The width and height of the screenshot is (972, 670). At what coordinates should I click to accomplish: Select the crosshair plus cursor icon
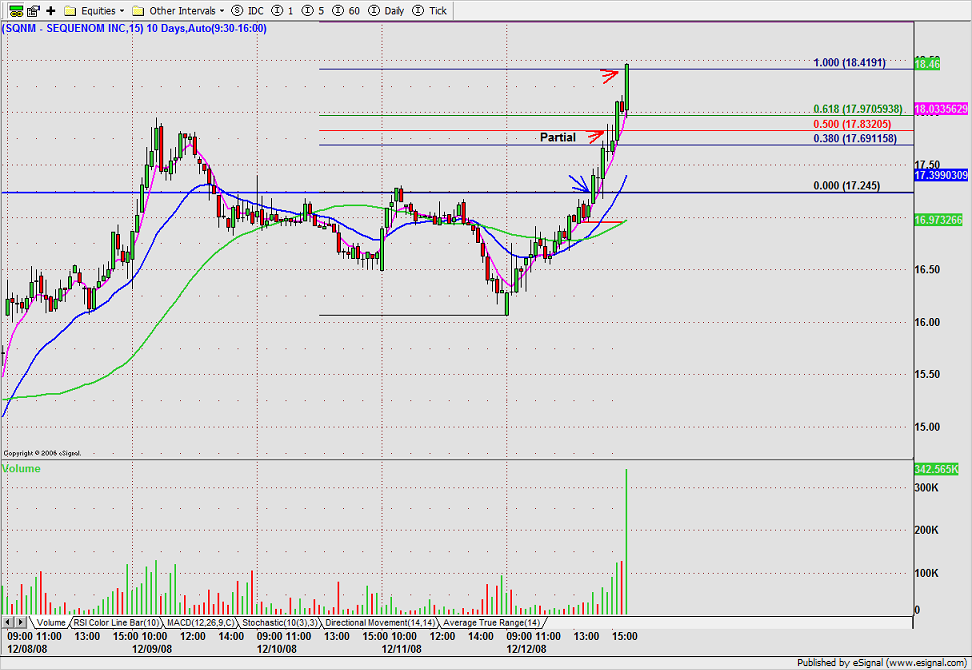tap(51, 11)
